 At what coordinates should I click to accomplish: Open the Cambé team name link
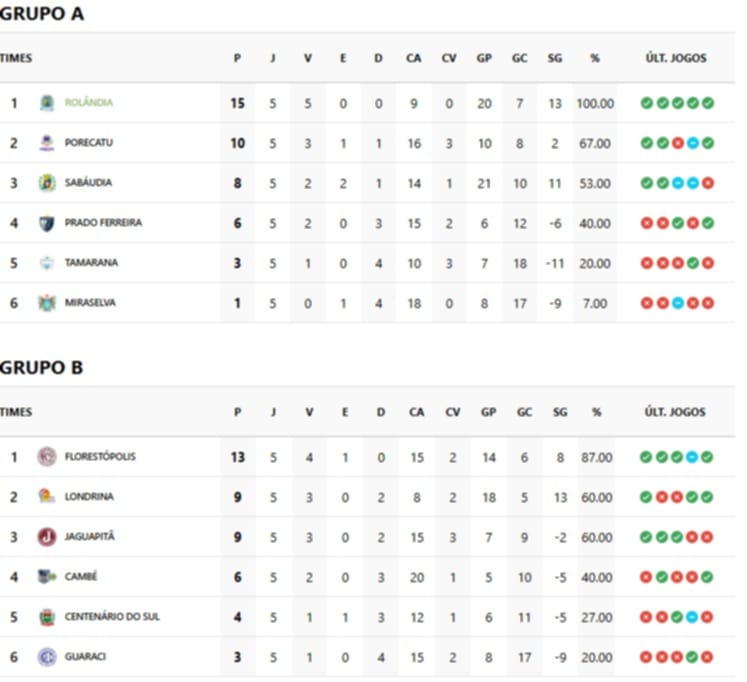(81, 577)
